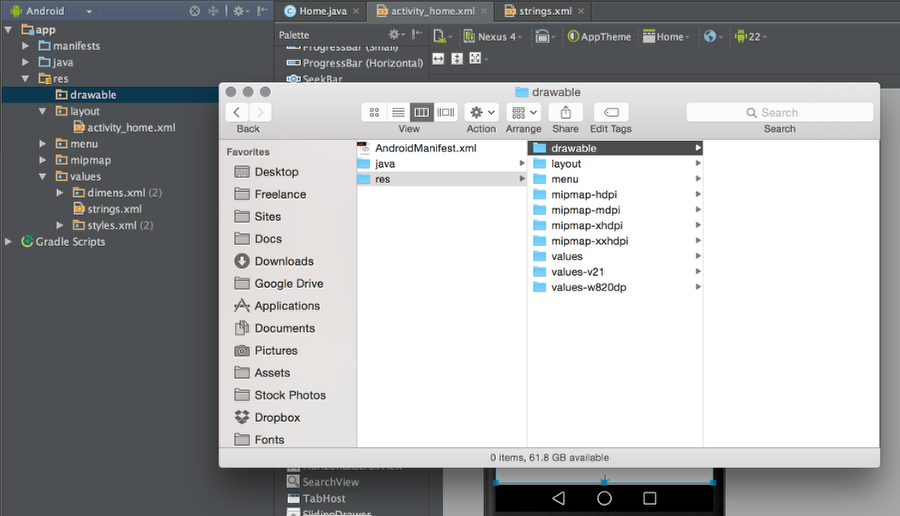Screen dimensions: 900x516
Task: Click the Finder Edit Tags button
Action: coord(611,112)
